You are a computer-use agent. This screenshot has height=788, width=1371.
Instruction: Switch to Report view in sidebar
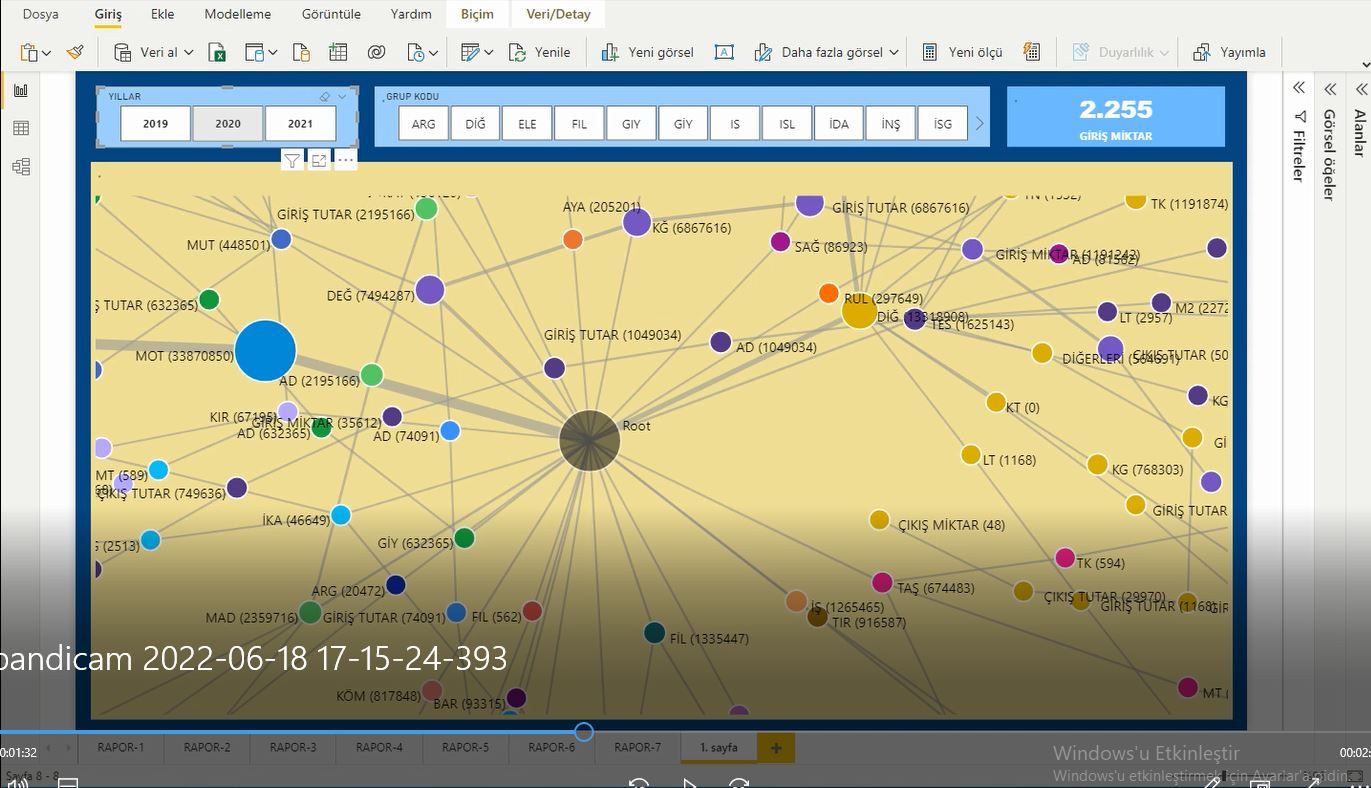(21, 90)
